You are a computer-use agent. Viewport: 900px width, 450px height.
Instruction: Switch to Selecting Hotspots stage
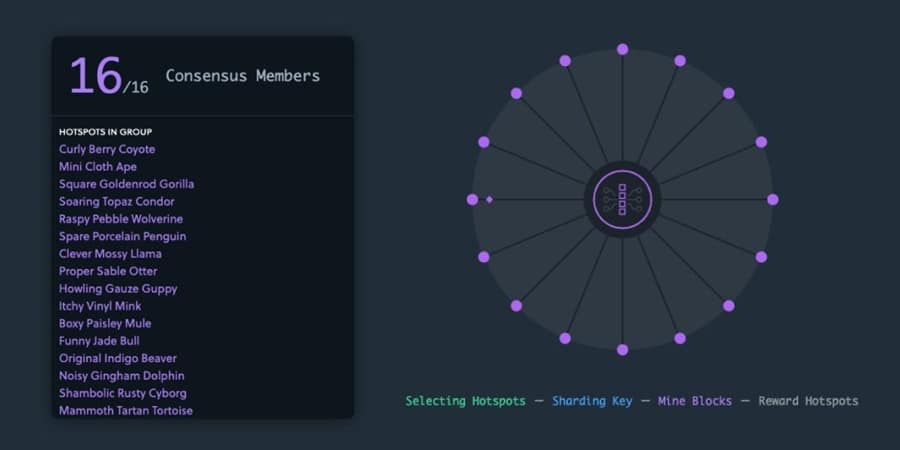[x=465, y=401]
